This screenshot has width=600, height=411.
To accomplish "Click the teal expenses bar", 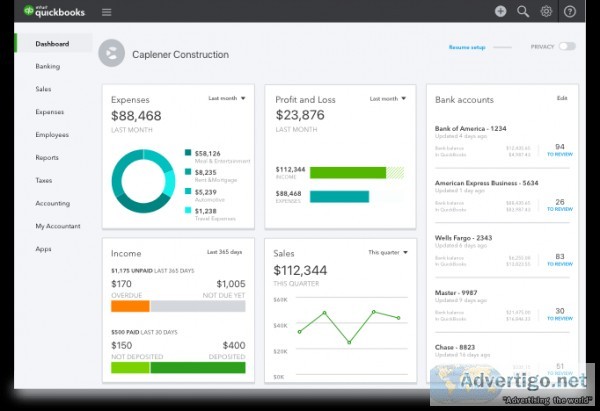I will click(339, 196).
